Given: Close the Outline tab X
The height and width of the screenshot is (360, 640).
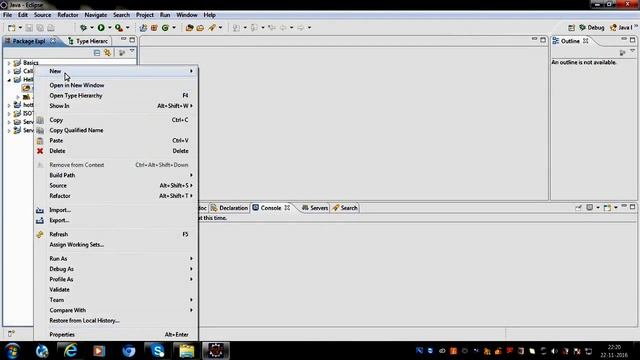Looking at the screenshot, I should click(x=586, y=41).
